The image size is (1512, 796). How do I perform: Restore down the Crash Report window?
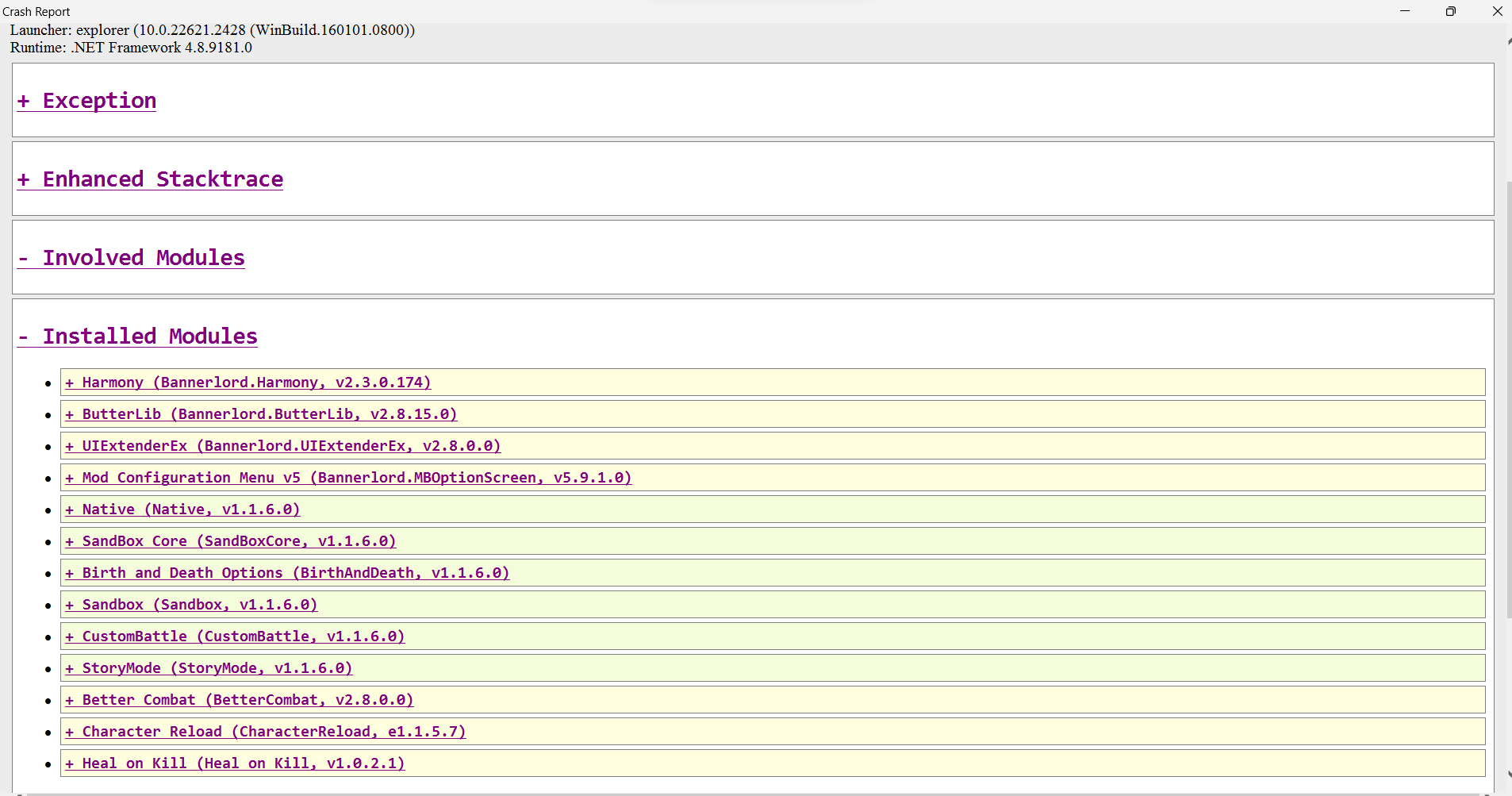pyautogui.click(x=1451, y=11)
